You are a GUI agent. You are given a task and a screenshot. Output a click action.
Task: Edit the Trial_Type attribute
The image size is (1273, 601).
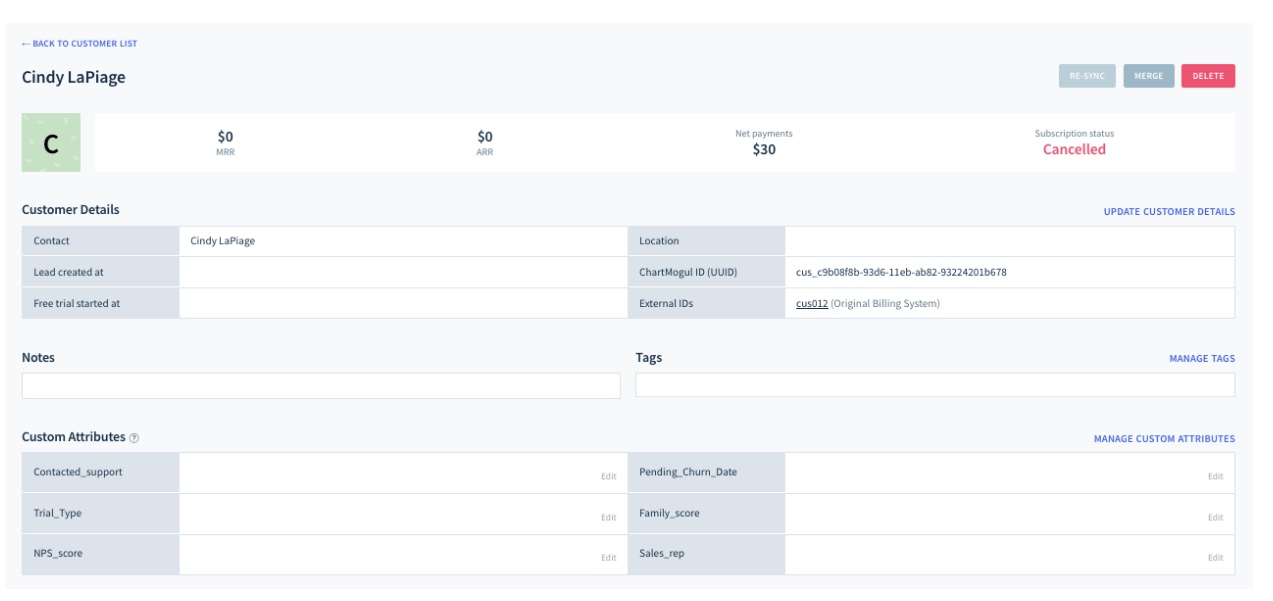point(608,517)
